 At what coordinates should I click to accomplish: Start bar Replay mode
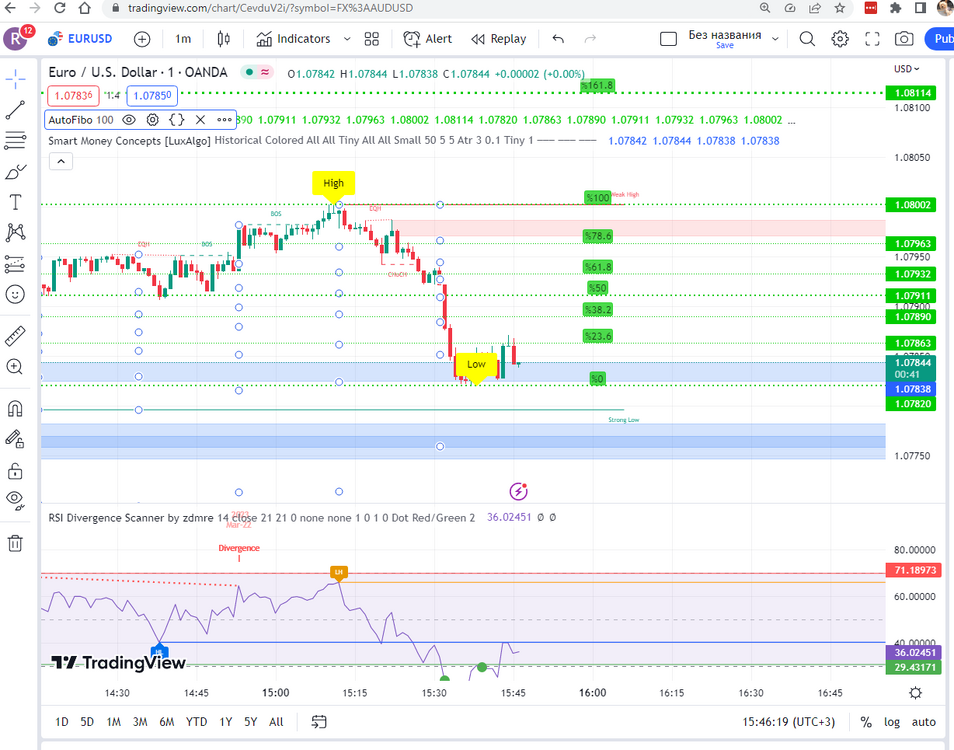tap(499, 39)
